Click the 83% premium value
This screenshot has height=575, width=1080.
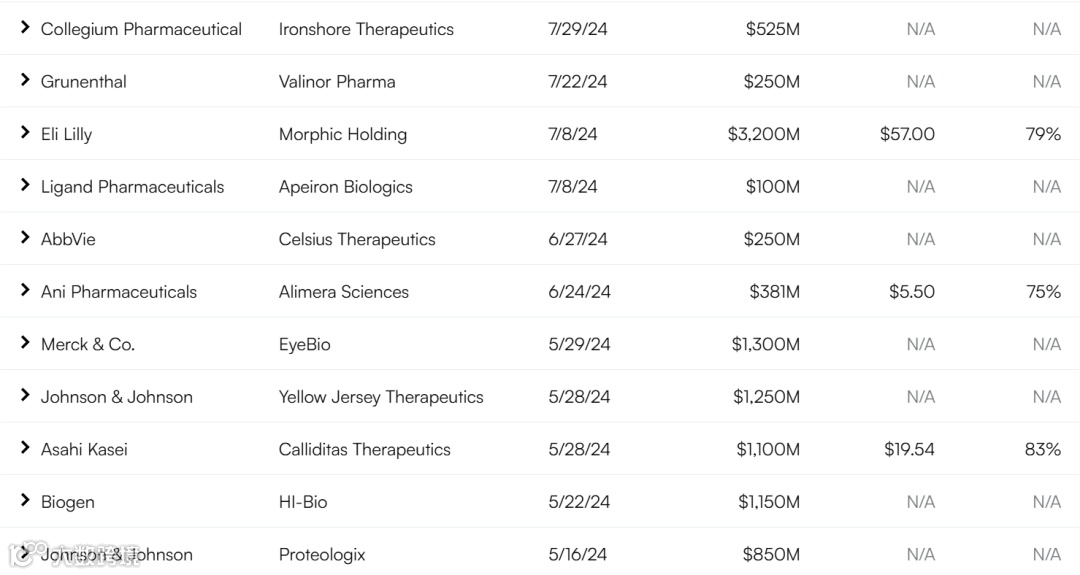(1043, 450)
